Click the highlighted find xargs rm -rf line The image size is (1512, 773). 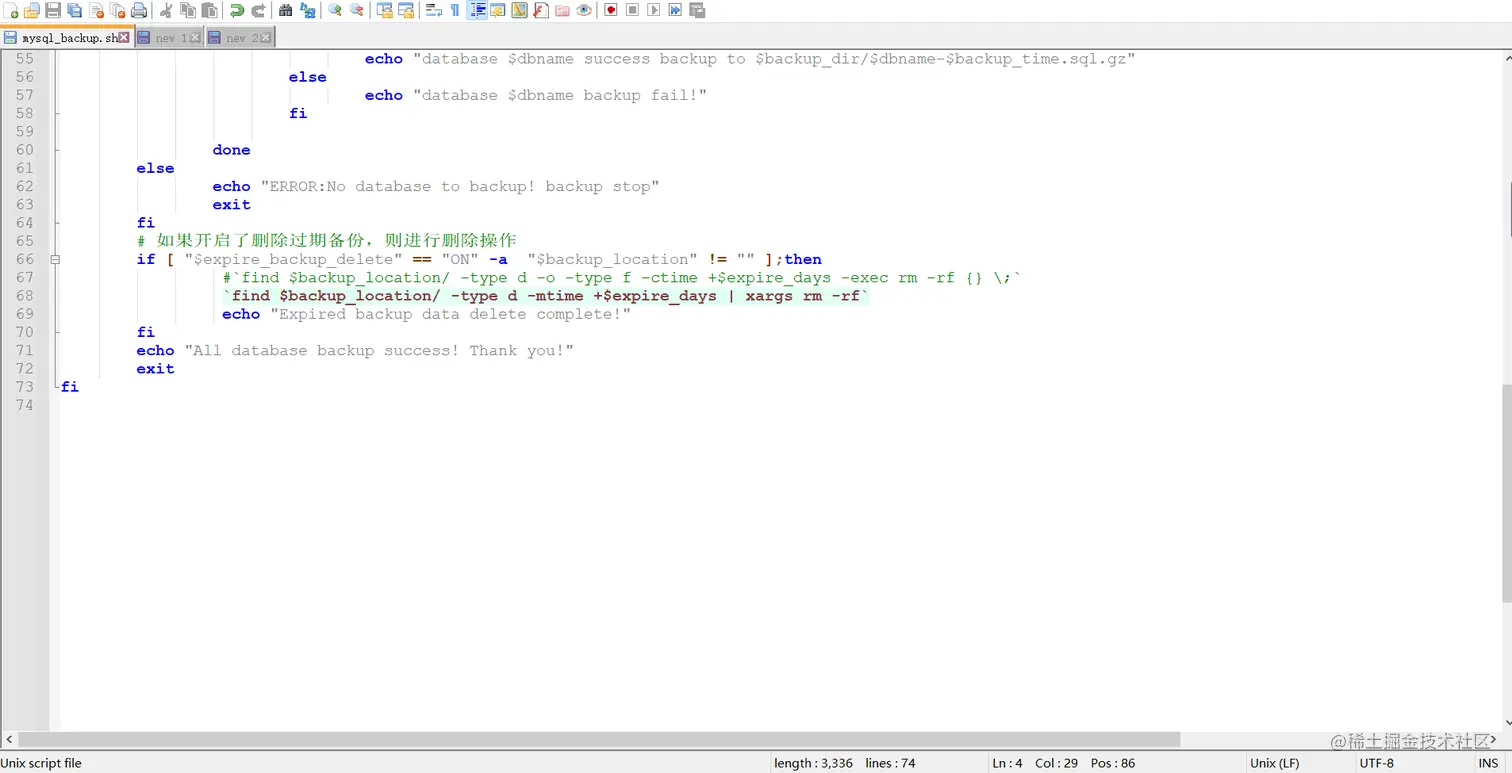(x=546, y=296)
